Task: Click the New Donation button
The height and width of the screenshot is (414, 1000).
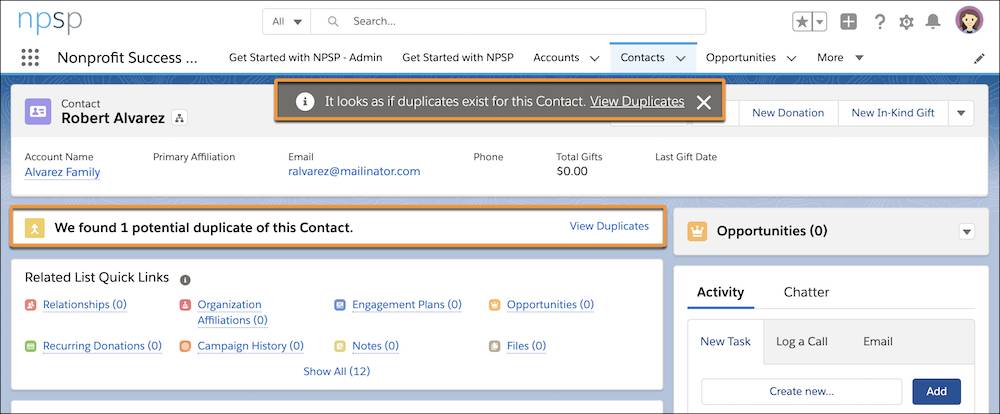Action: 788,113
